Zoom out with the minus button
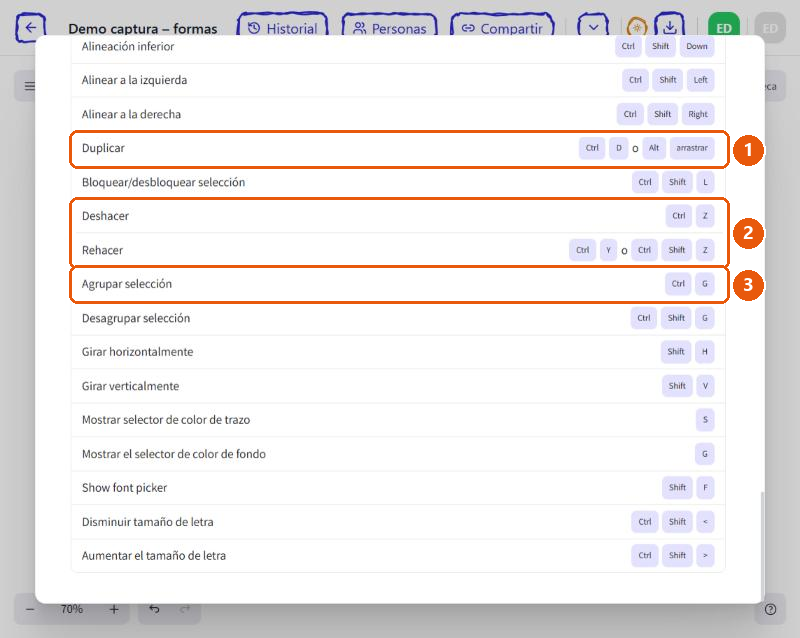Image resolution: width=800 pixels, height=638 pixels. pos(30,609)
